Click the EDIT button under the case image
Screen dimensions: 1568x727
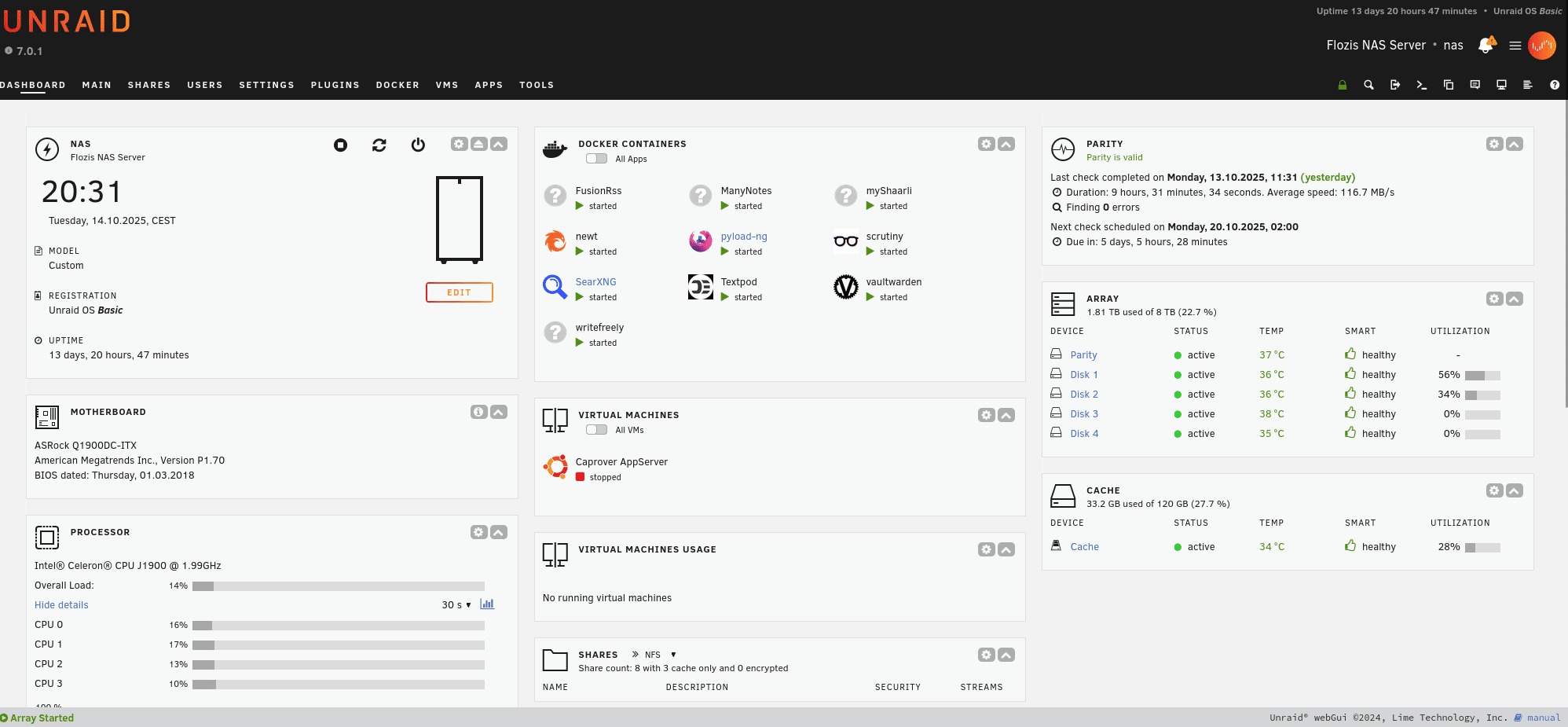[460, 292]
